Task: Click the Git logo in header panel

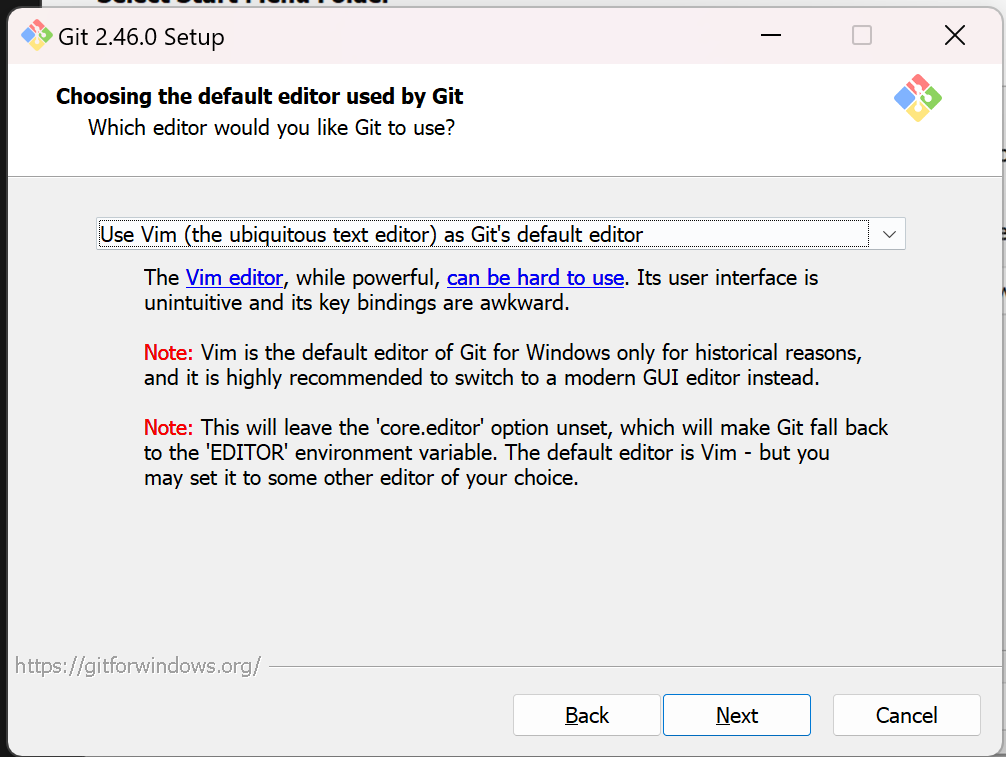Action: 917,98
